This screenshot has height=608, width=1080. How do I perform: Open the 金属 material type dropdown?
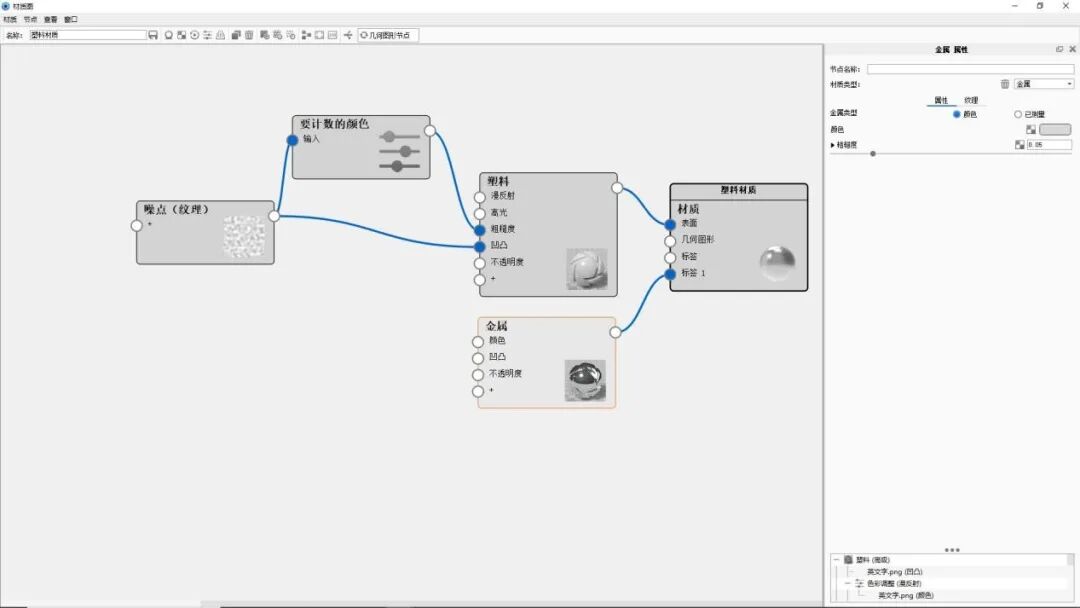(1044, 84)
